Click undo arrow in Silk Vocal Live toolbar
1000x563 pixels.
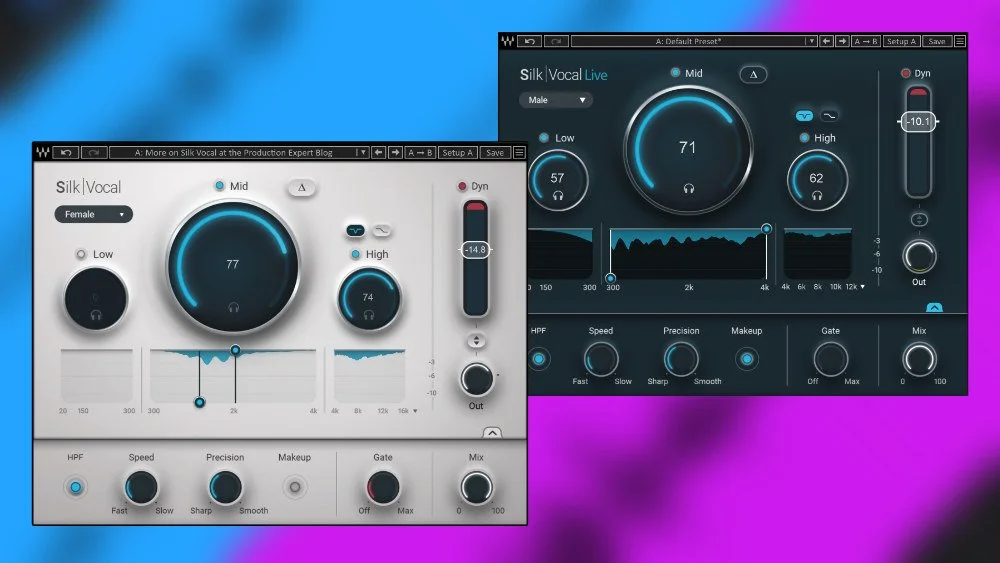click(x=530, y=41)
